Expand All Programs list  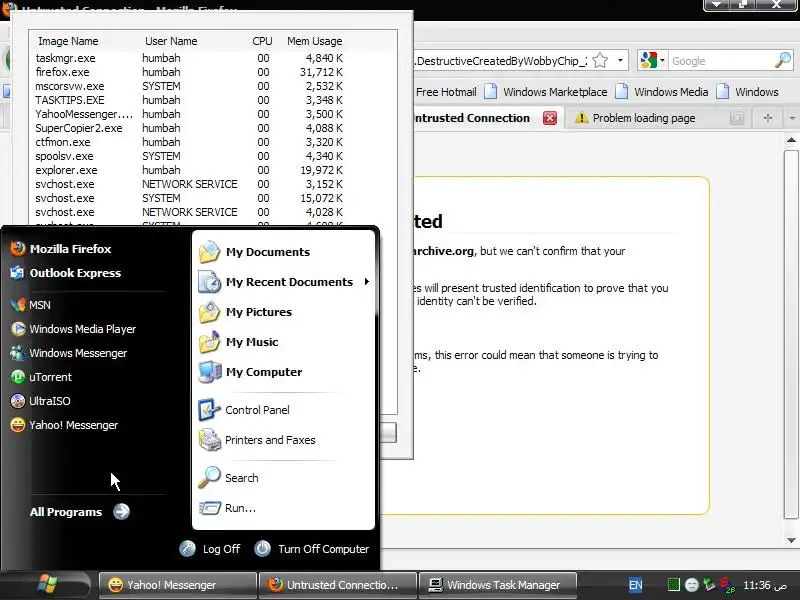click(80, 512)
